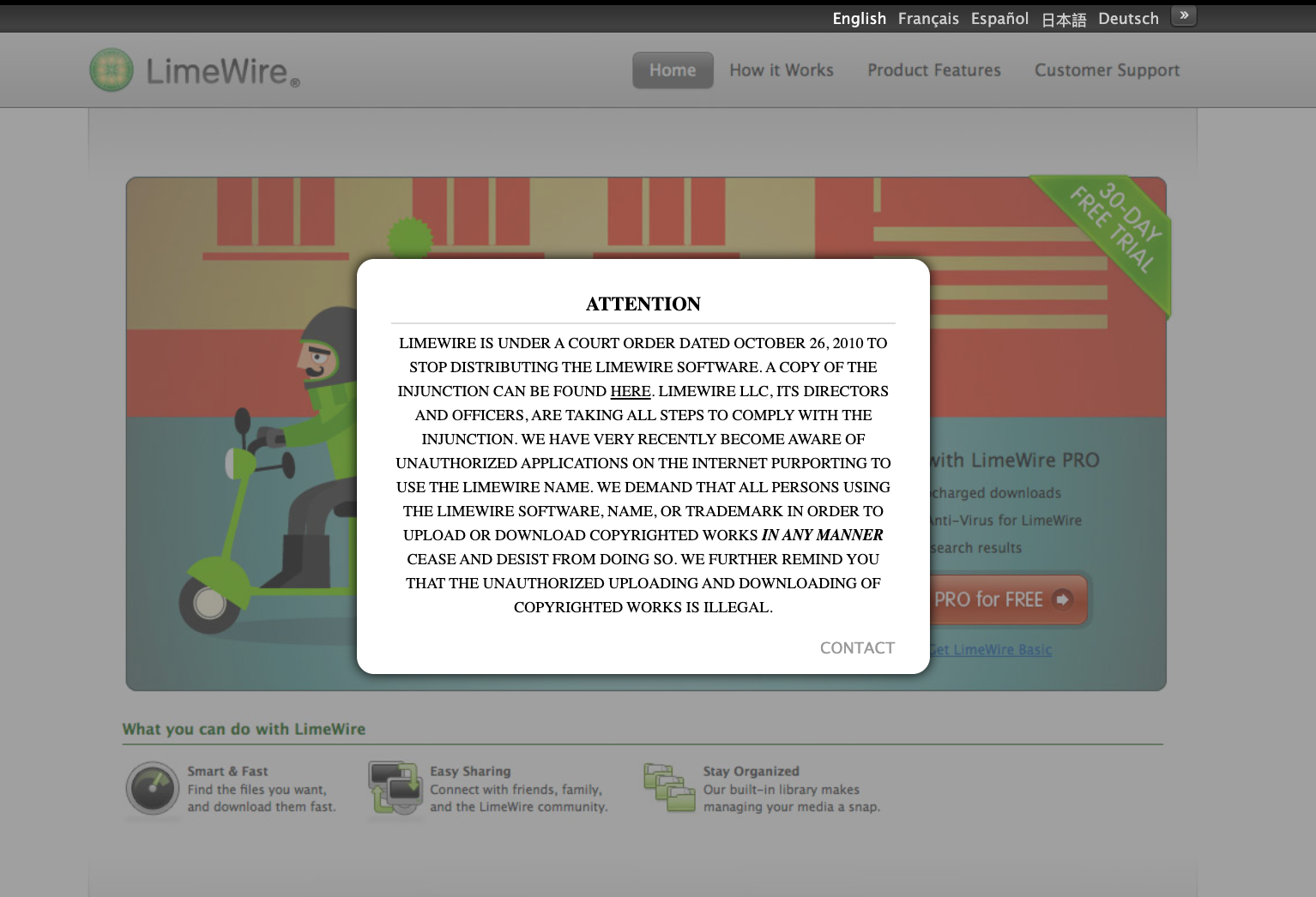Click the Stay Organized folders icon
1316x897 pixels.
pyautogui.click(x=669, y=788)
